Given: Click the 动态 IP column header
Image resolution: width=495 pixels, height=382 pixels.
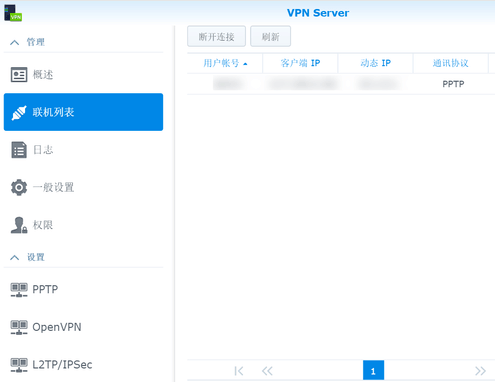Looking at the screenshot, I should [x=376, y=63].
